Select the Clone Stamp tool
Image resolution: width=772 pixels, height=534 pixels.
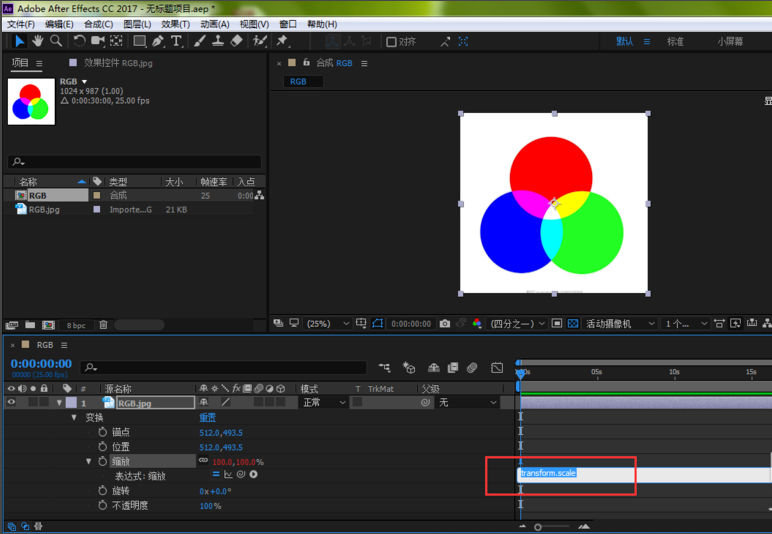pos(218,41)
